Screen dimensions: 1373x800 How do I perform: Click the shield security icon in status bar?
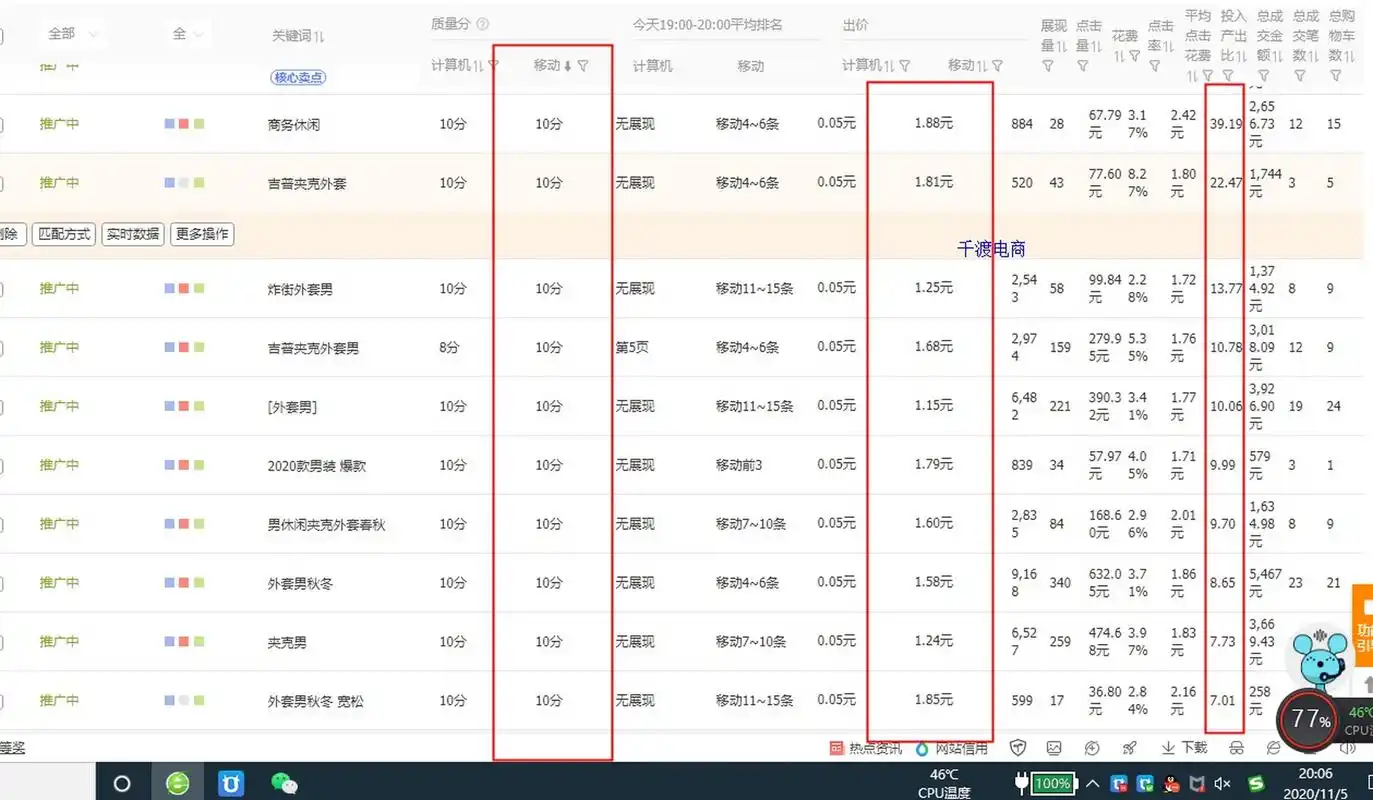pyautogui.click(x=1018, y=747)
